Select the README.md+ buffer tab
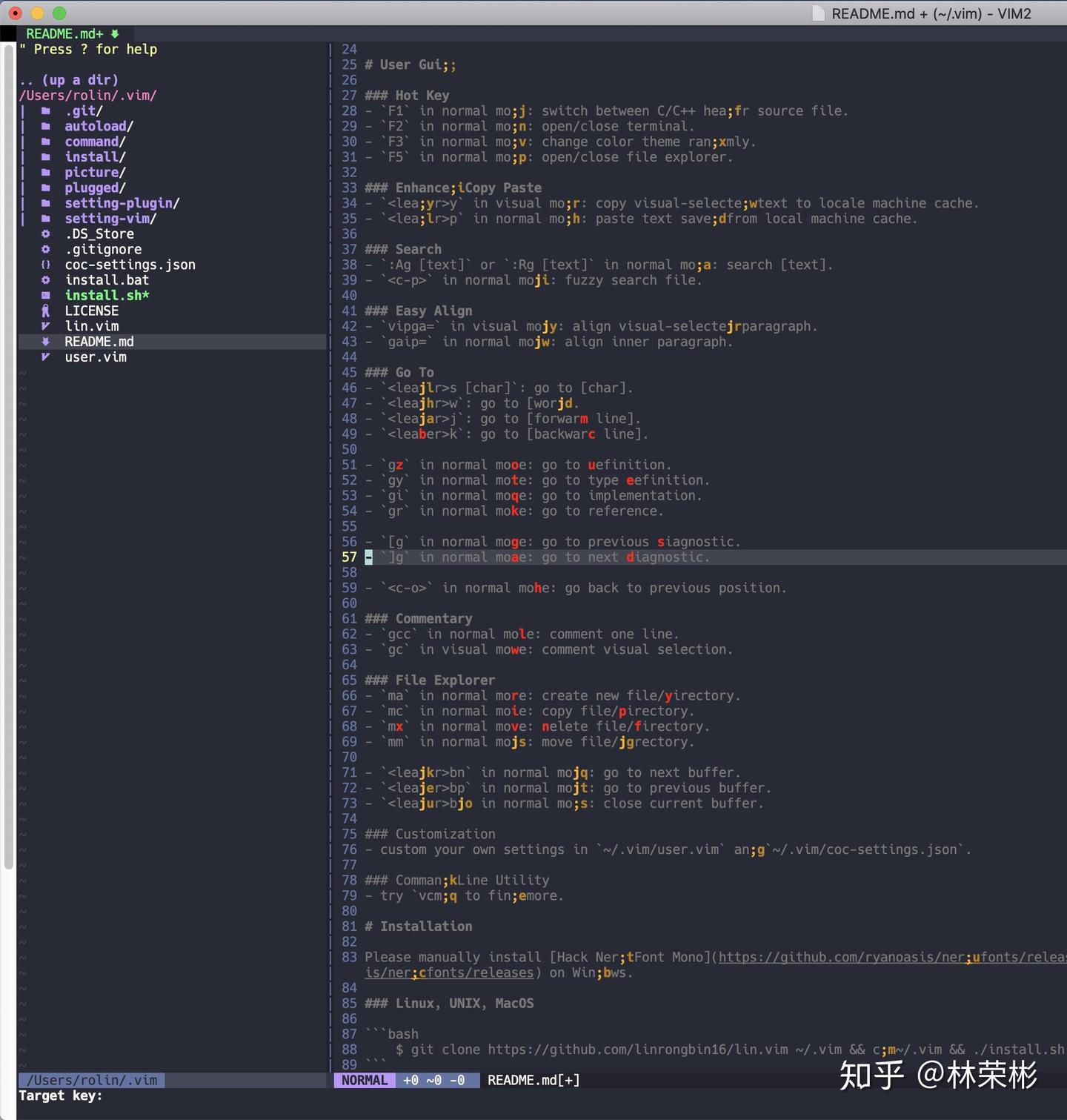Image resolution: width=1067 pixels, height=1120 pixels. pos(71,33)
